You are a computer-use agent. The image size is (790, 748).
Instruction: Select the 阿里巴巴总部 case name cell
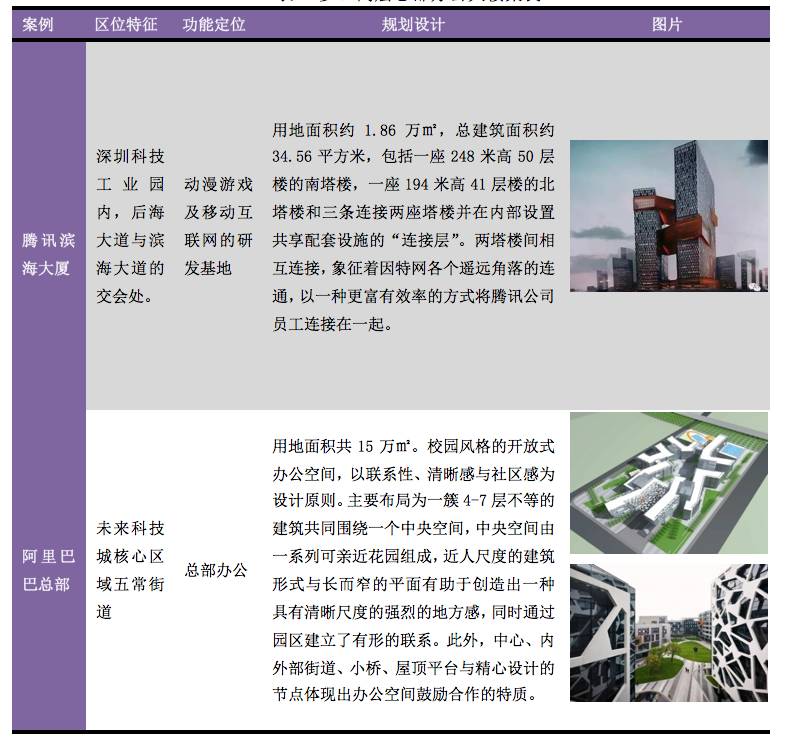[x=48, y=570]
